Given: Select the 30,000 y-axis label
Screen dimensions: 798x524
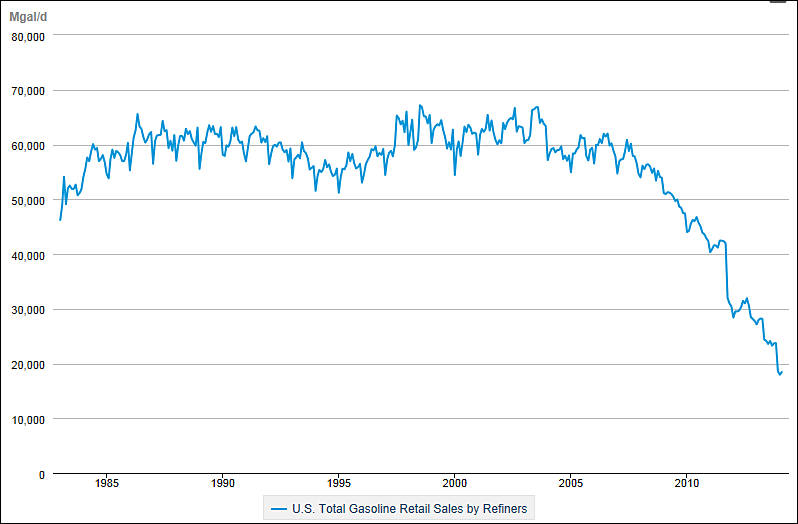Looking at the screenshot, I should pos(28,310).
